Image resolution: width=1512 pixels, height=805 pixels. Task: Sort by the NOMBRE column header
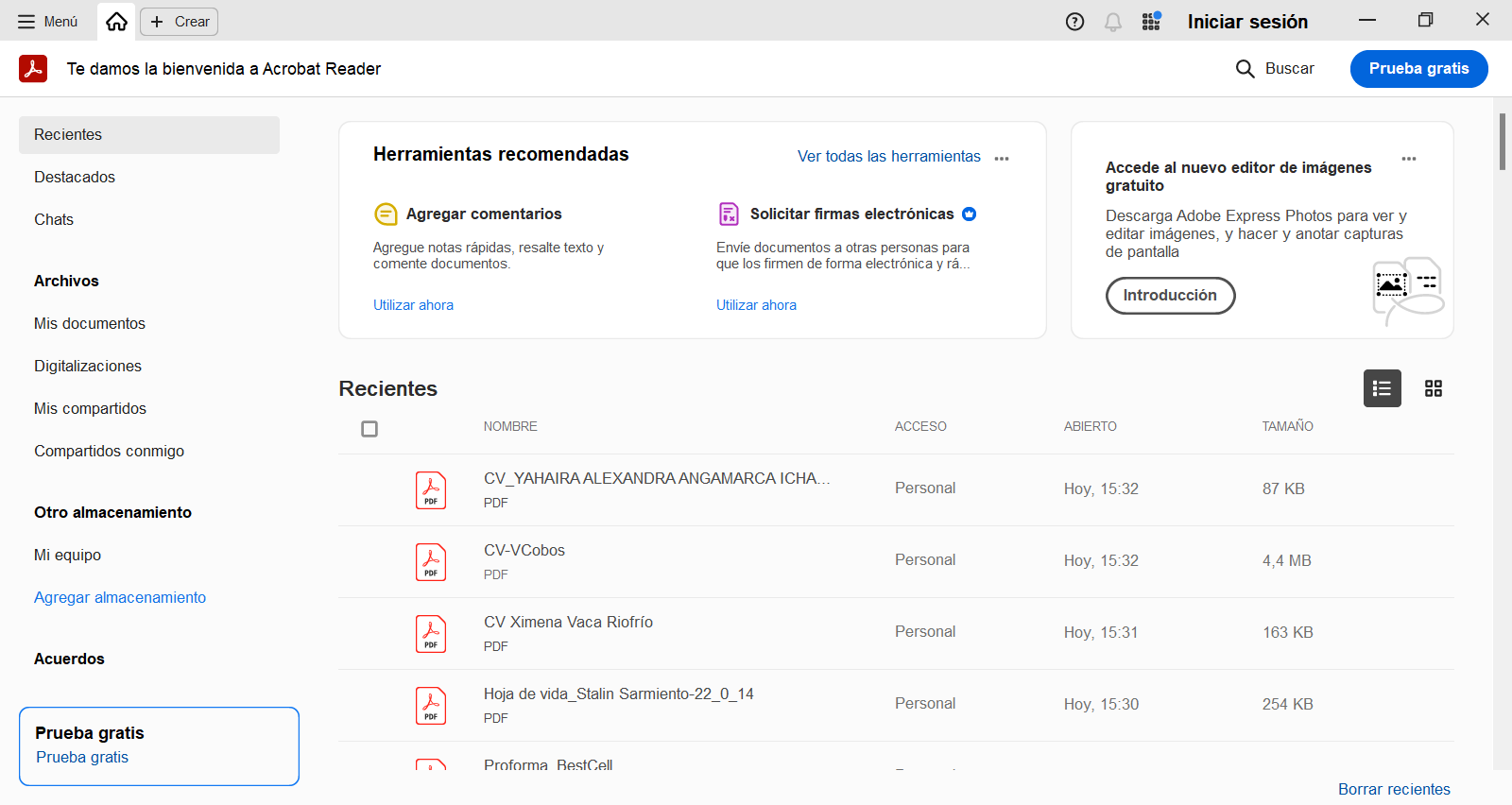pos(510,427)
